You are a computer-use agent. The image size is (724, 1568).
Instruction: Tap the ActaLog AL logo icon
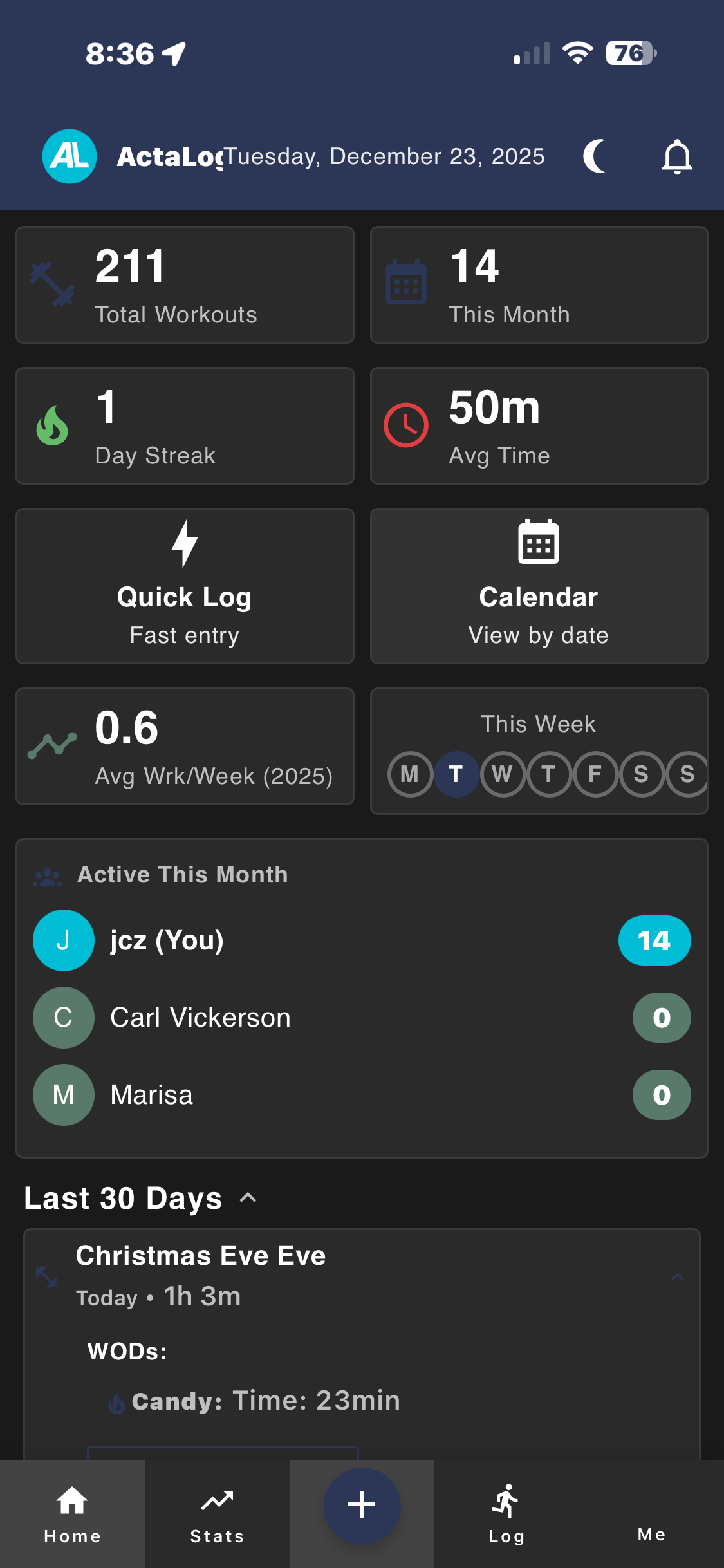(x=70, y=156)
